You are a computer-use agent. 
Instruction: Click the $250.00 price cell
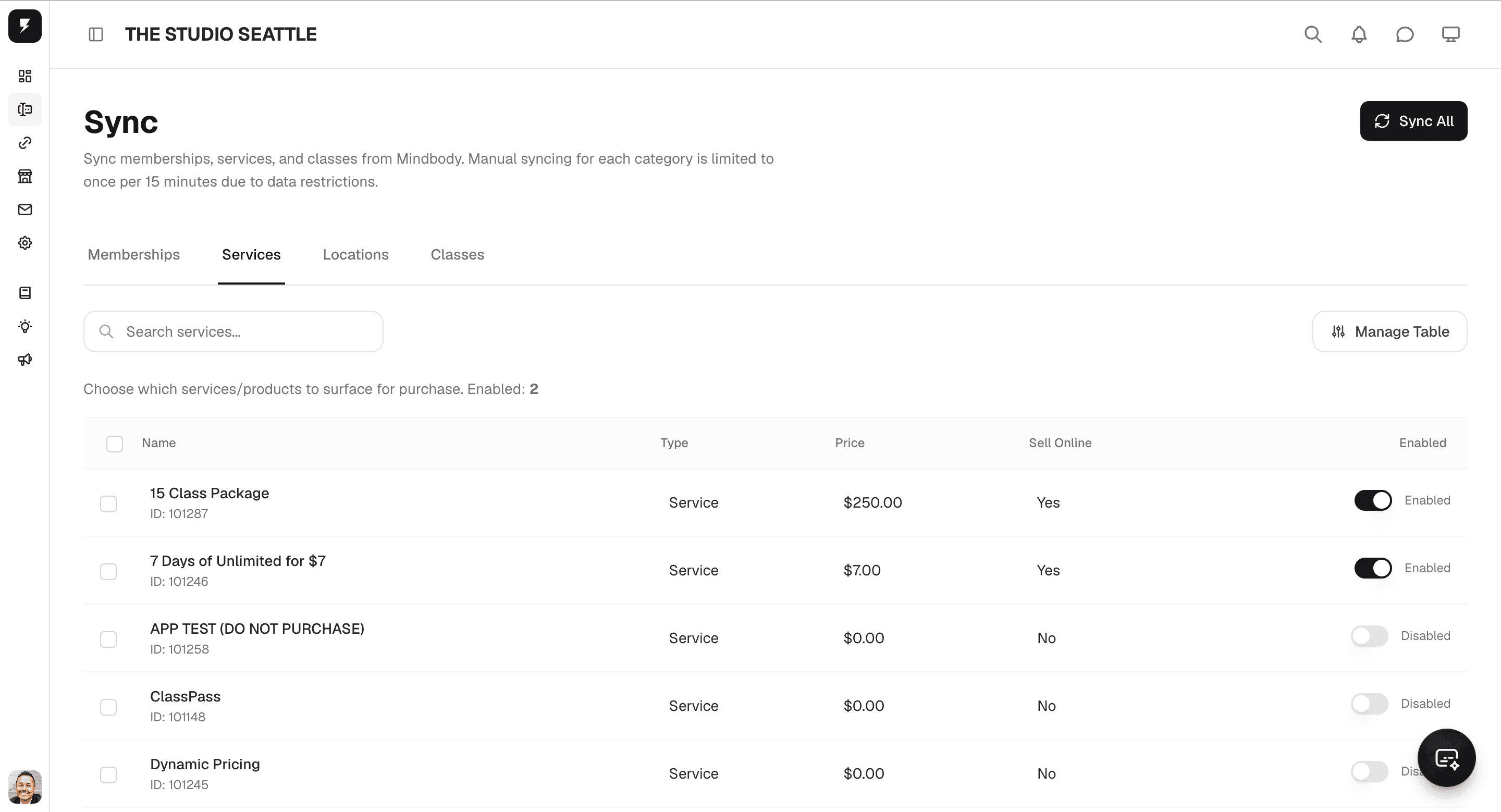click(x=872, y=503)
